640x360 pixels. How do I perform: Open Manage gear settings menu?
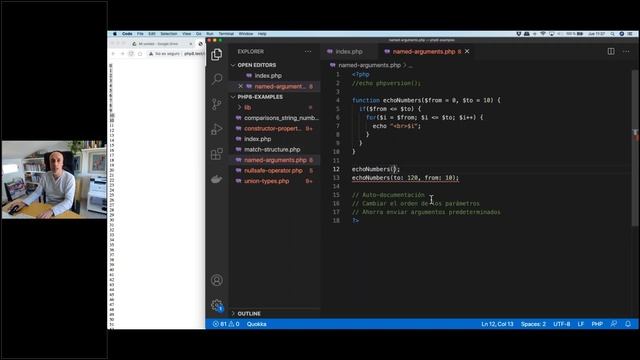pos(217,305)
